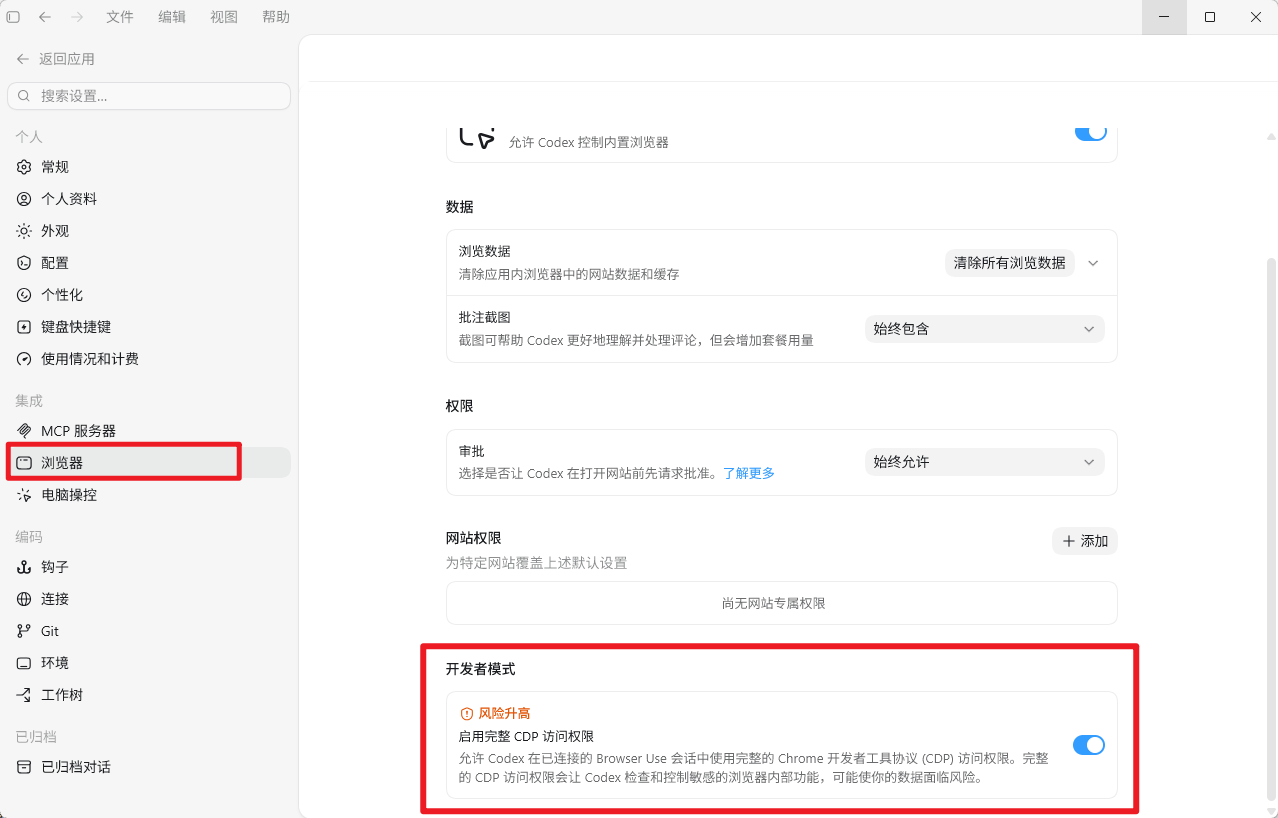Viewport: 1278px width, 818px height.
Task: Minimize the window
Action: pyautogui.click(x=1164, y=17)
